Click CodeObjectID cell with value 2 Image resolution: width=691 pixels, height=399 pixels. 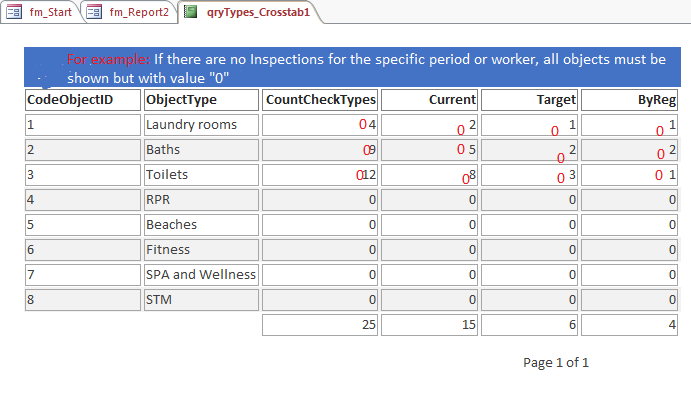coord(83,150)
